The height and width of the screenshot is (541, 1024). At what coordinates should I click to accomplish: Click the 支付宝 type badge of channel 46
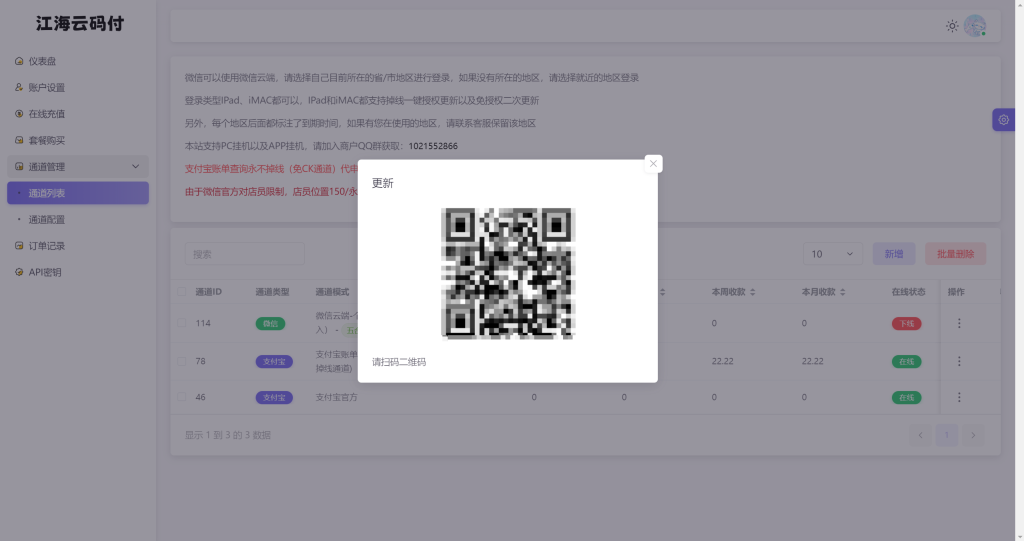point(274,397)
